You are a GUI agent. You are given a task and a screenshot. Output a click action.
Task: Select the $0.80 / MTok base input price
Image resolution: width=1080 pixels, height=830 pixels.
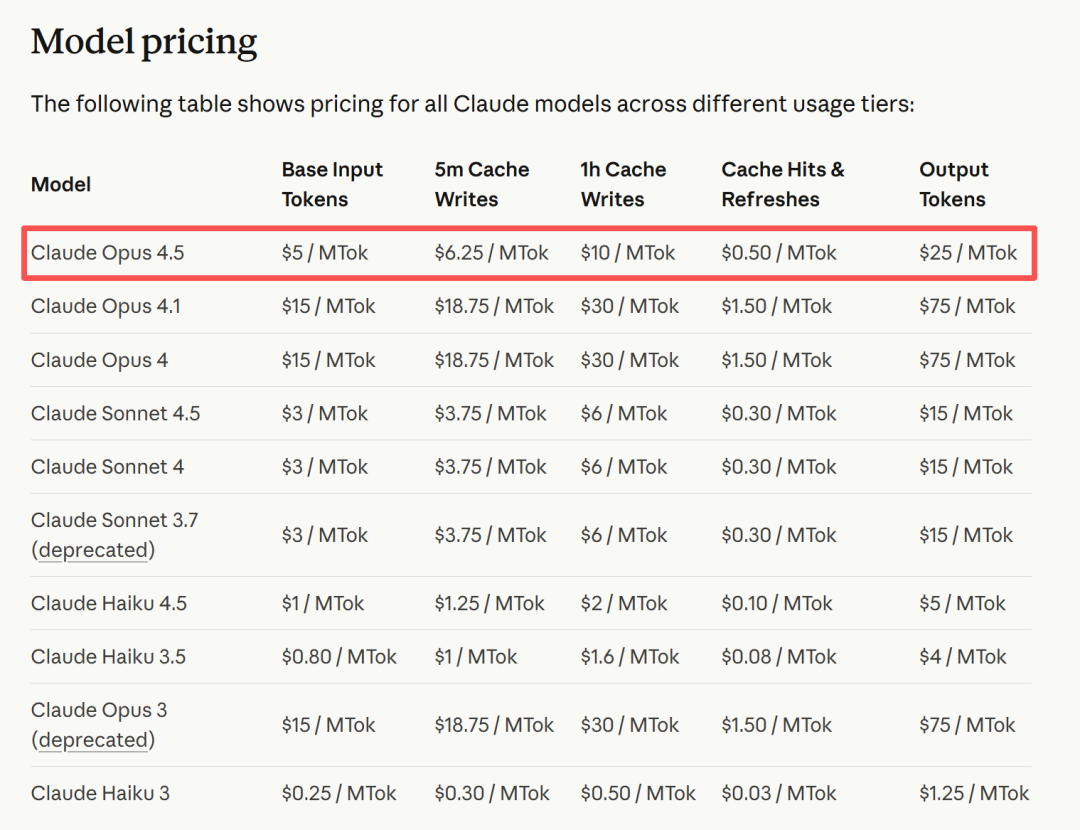tap(339, 657)
